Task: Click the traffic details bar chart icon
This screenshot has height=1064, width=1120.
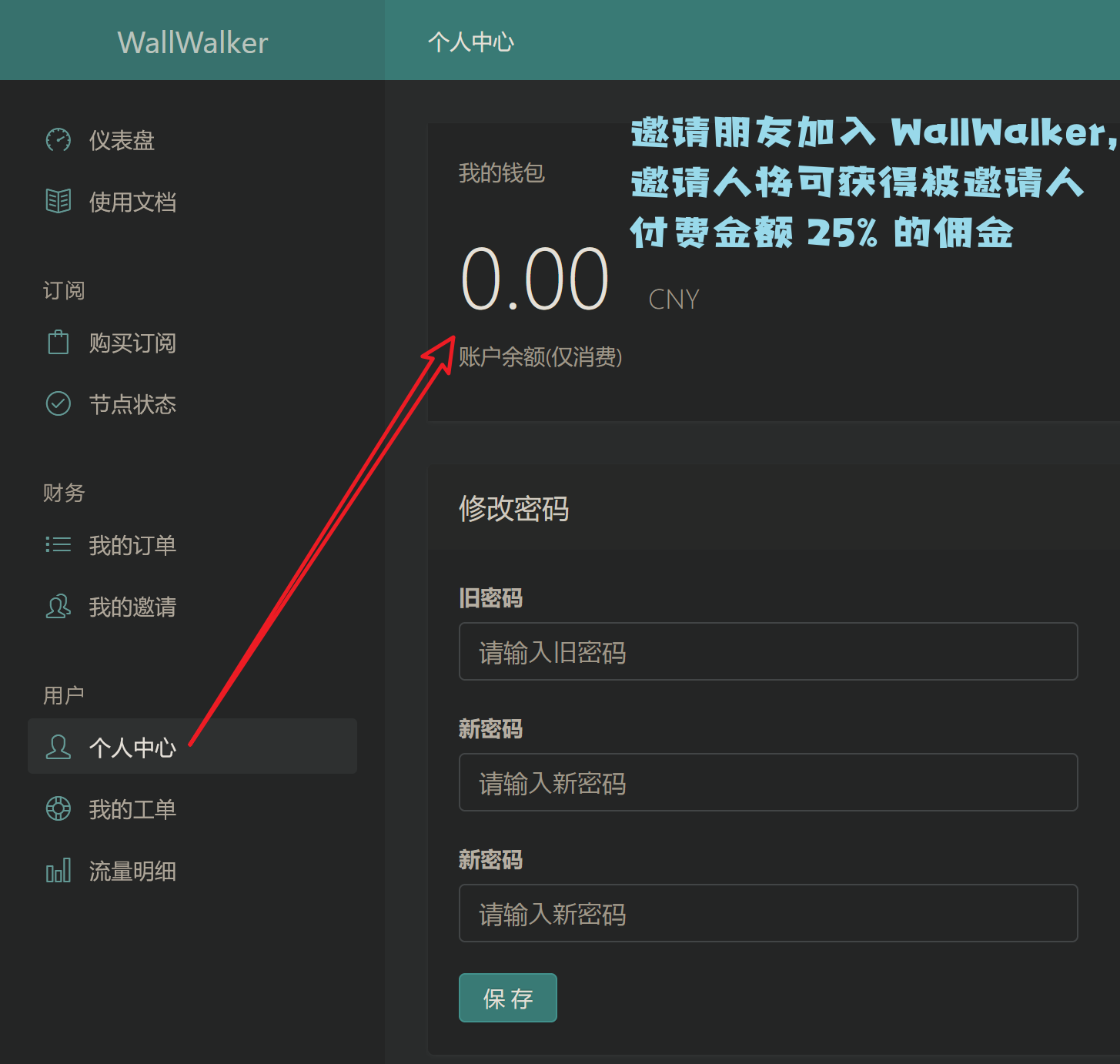Action: [59, 871]
